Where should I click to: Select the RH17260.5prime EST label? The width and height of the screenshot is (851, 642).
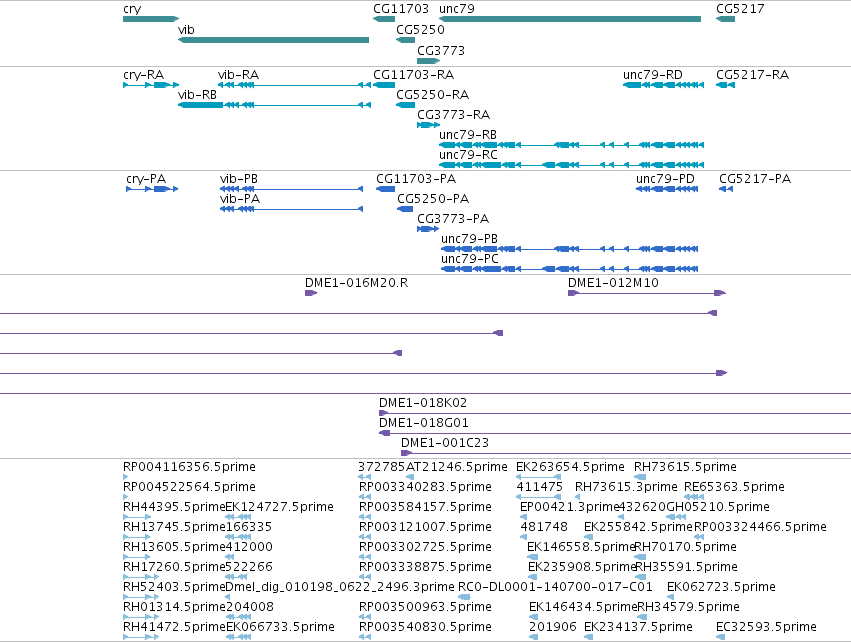(x=174, y=567)
